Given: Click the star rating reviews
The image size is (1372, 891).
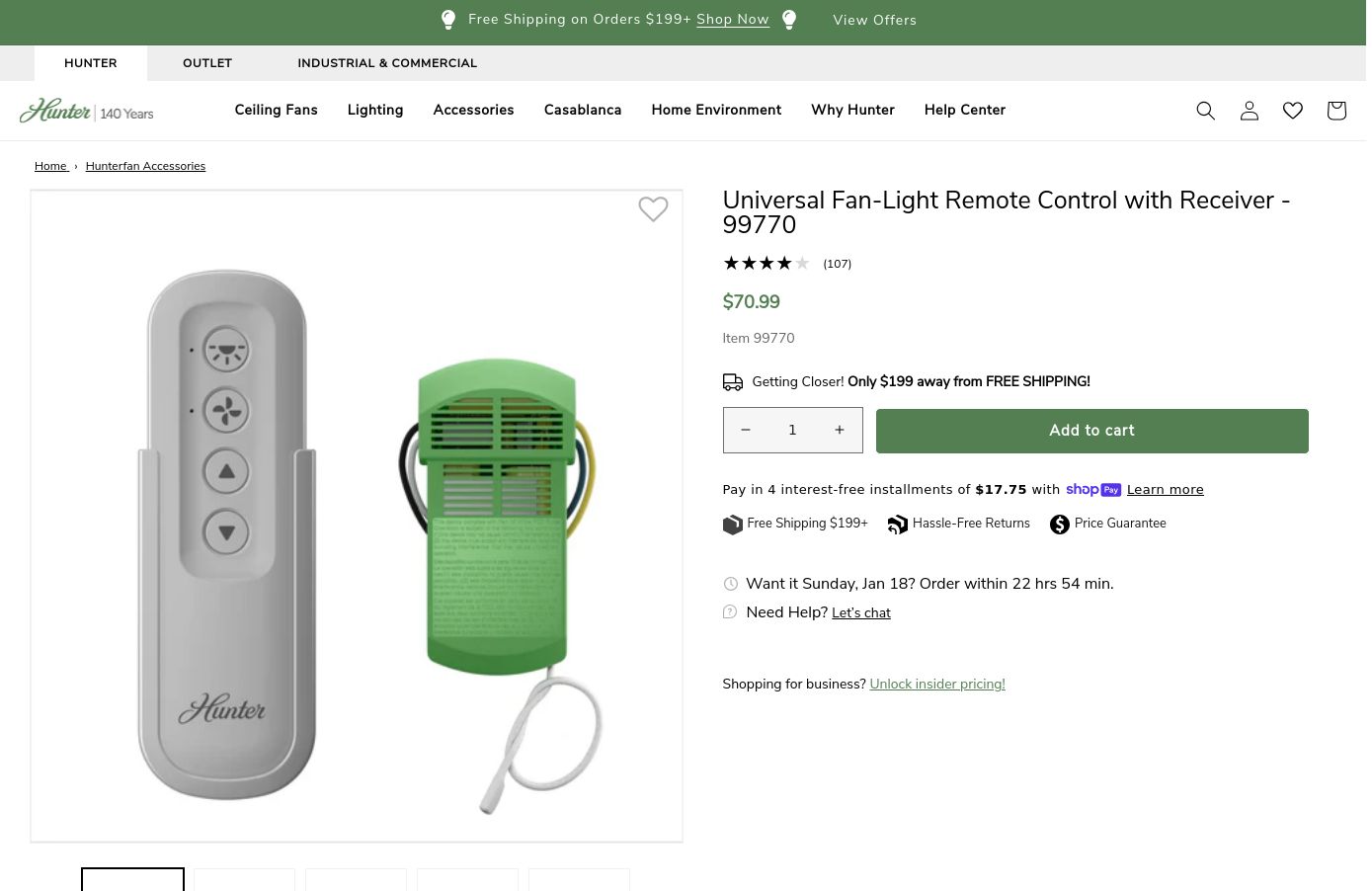Looking at the screenshot, I should tap(767, 264).
